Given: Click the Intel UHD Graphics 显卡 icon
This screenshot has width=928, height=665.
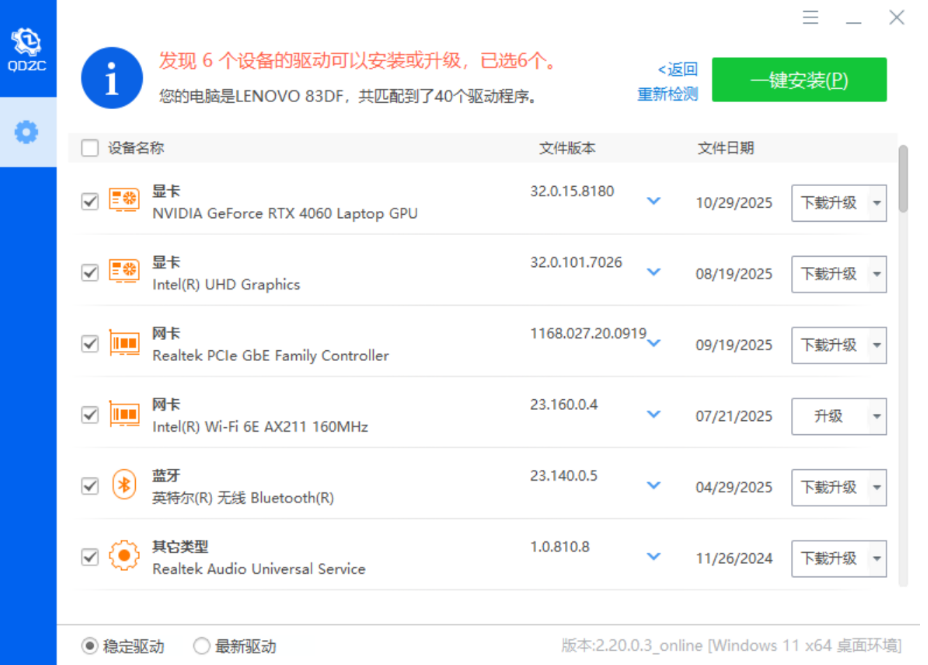Looking at the screenshot, I should [x=124, y=272].
